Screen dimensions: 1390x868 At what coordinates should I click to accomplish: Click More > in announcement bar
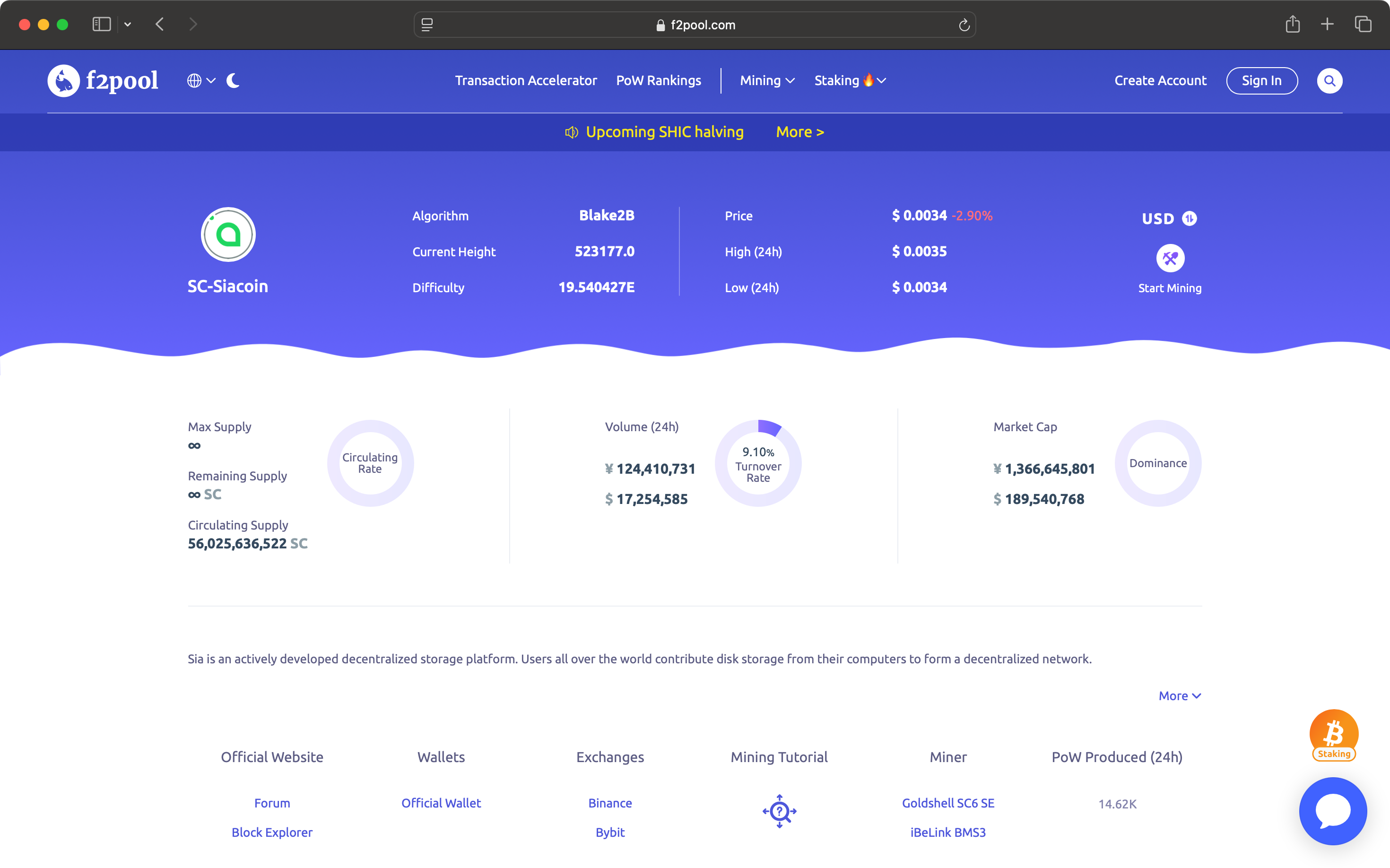click(x=800, y=132)
